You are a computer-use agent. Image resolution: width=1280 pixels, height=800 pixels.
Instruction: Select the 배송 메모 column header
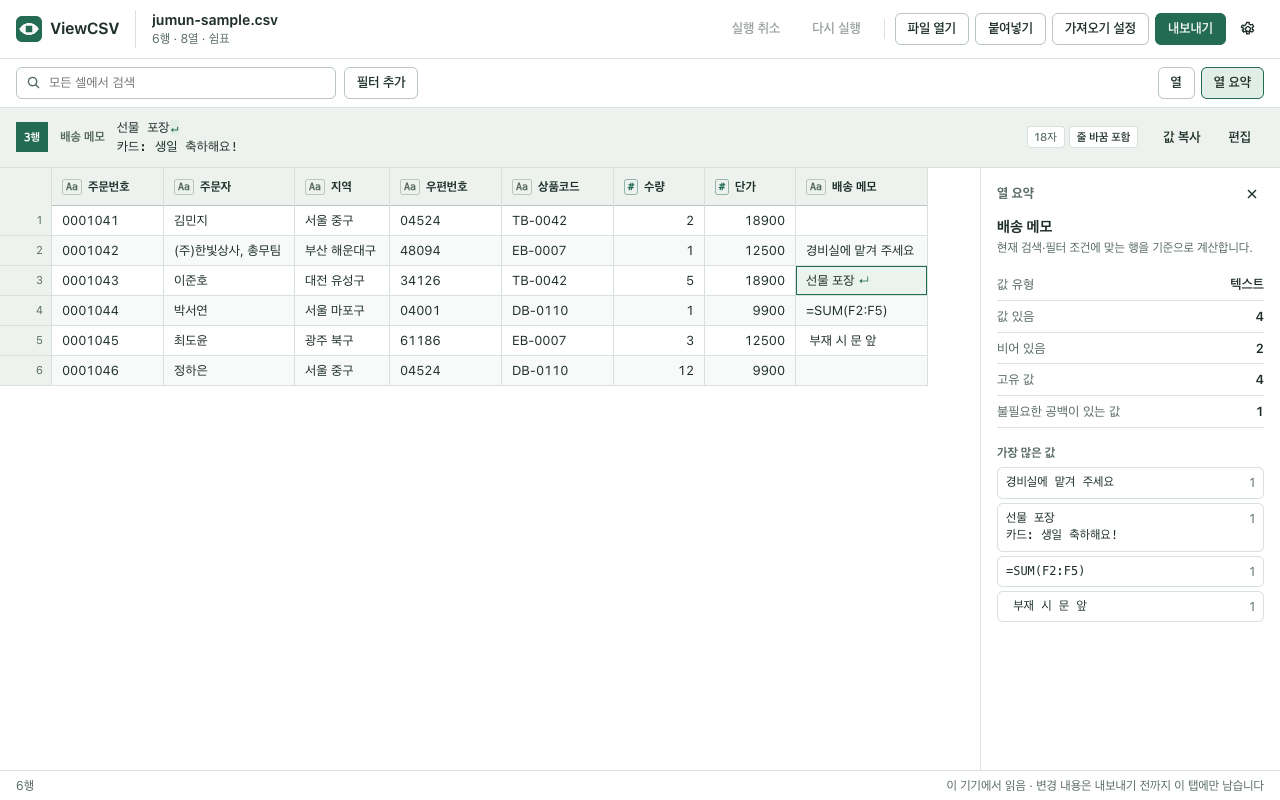(x=862, y=187)
